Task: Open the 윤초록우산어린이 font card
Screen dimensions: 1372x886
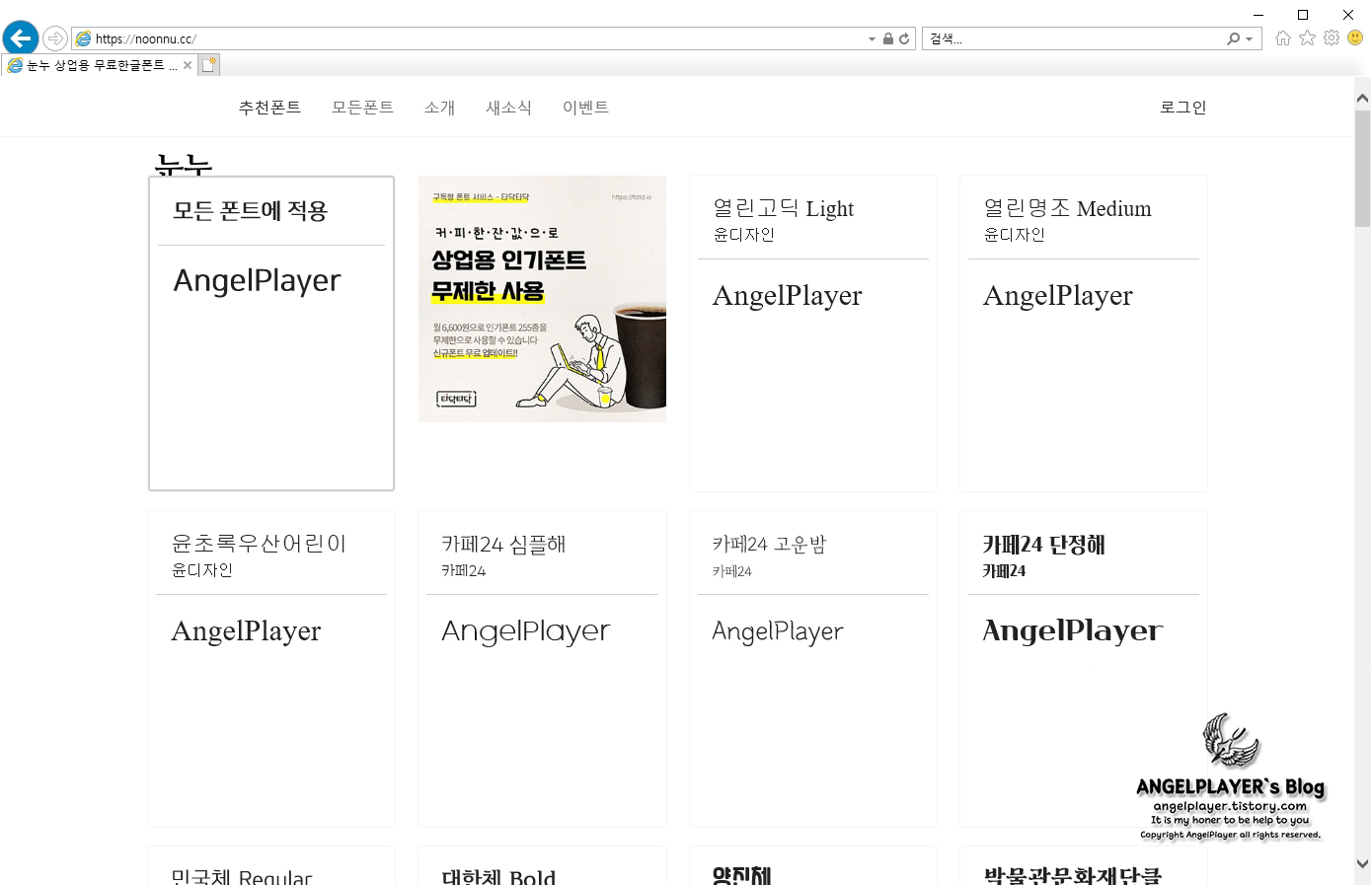Action: (271, 669)
